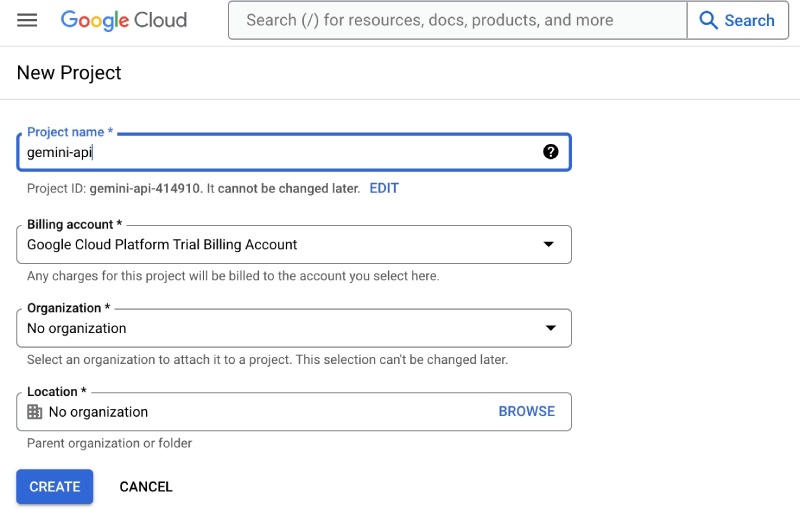This screenshot has width=800, height=528.
Task: Focus the resources search input field
Action: click(458, 20)
